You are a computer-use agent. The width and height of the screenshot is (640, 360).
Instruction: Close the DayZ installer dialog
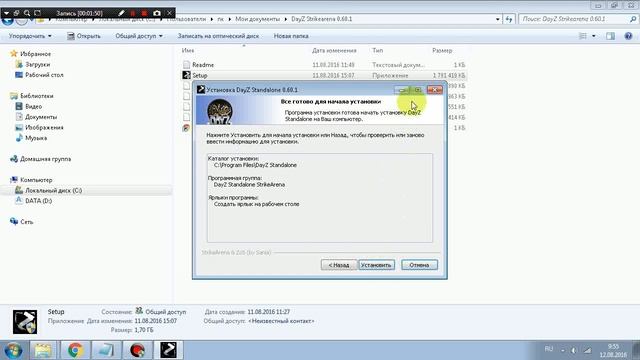click(434, 89)
